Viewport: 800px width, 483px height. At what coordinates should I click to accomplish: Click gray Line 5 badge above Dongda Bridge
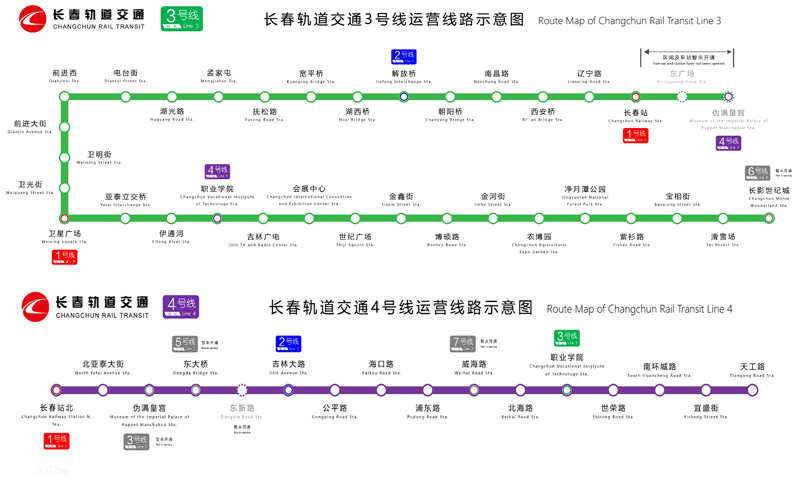pyautogui.click(x=185, y=343)
